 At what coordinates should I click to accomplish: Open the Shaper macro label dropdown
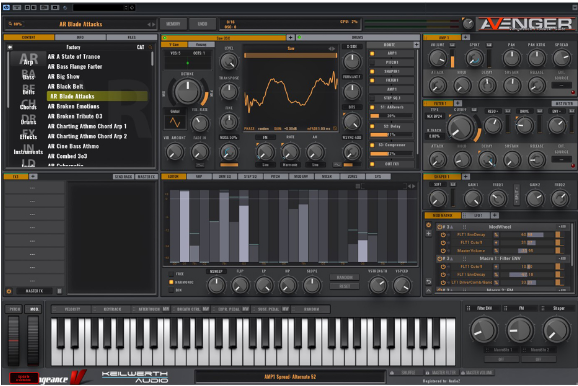point(556,308)
